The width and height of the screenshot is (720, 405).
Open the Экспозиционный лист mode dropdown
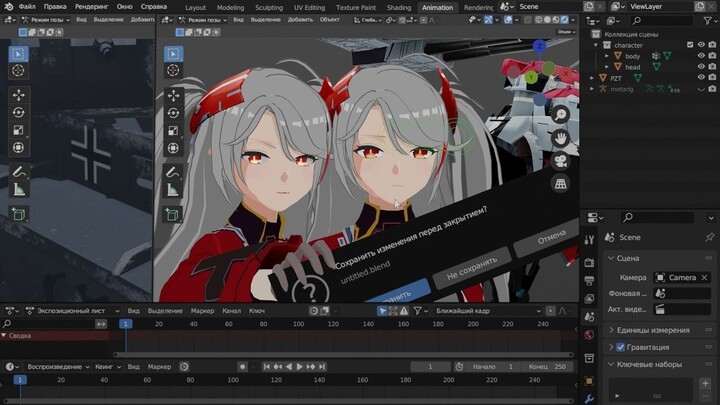pos(73,311)
